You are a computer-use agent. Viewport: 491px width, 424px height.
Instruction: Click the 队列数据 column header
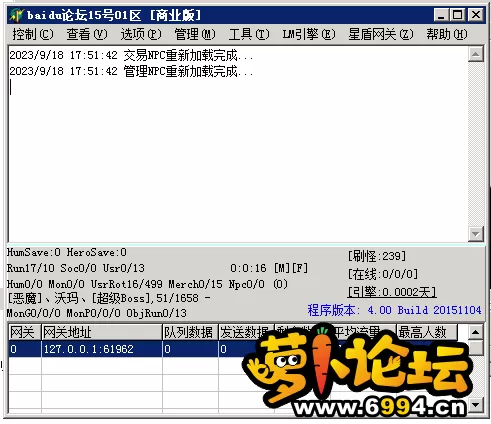point(190,332)
